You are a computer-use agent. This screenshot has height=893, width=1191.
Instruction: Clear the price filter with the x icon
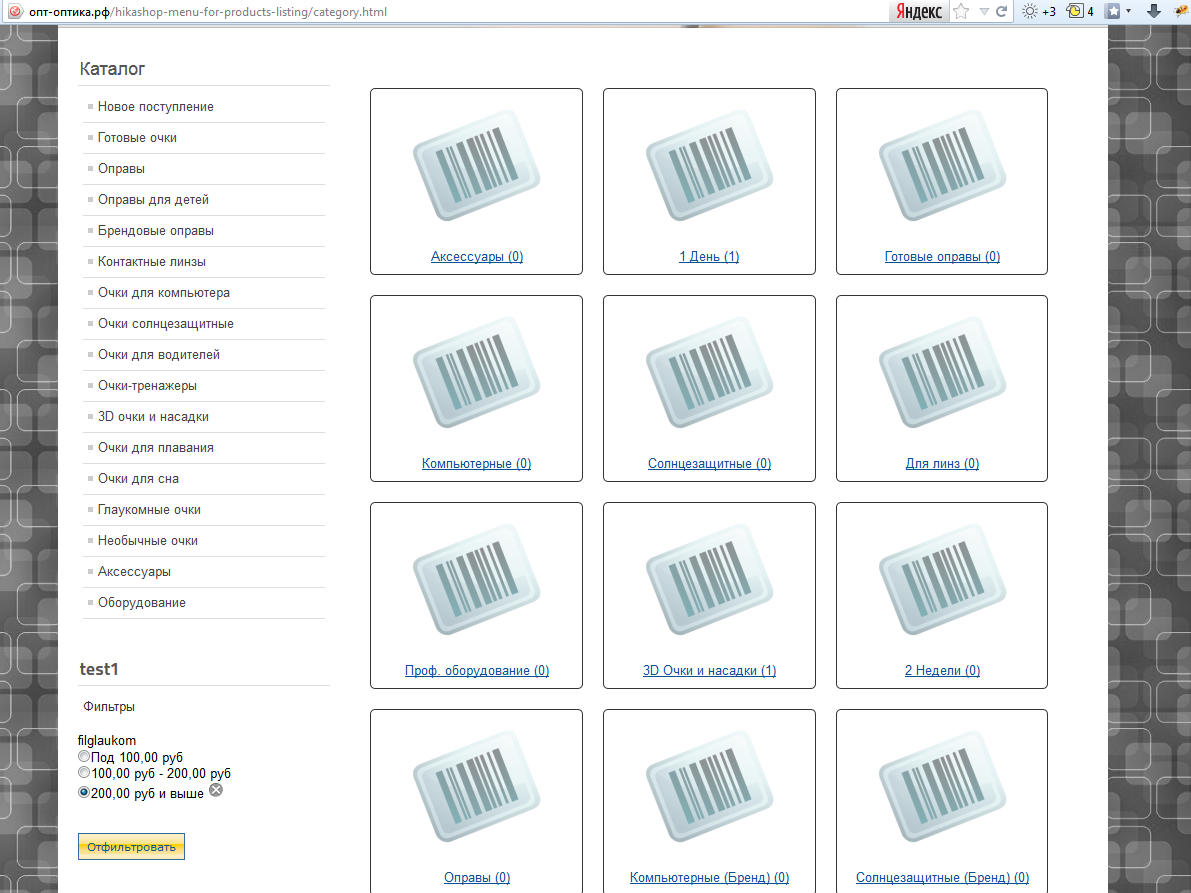click(x=216, y=790)
